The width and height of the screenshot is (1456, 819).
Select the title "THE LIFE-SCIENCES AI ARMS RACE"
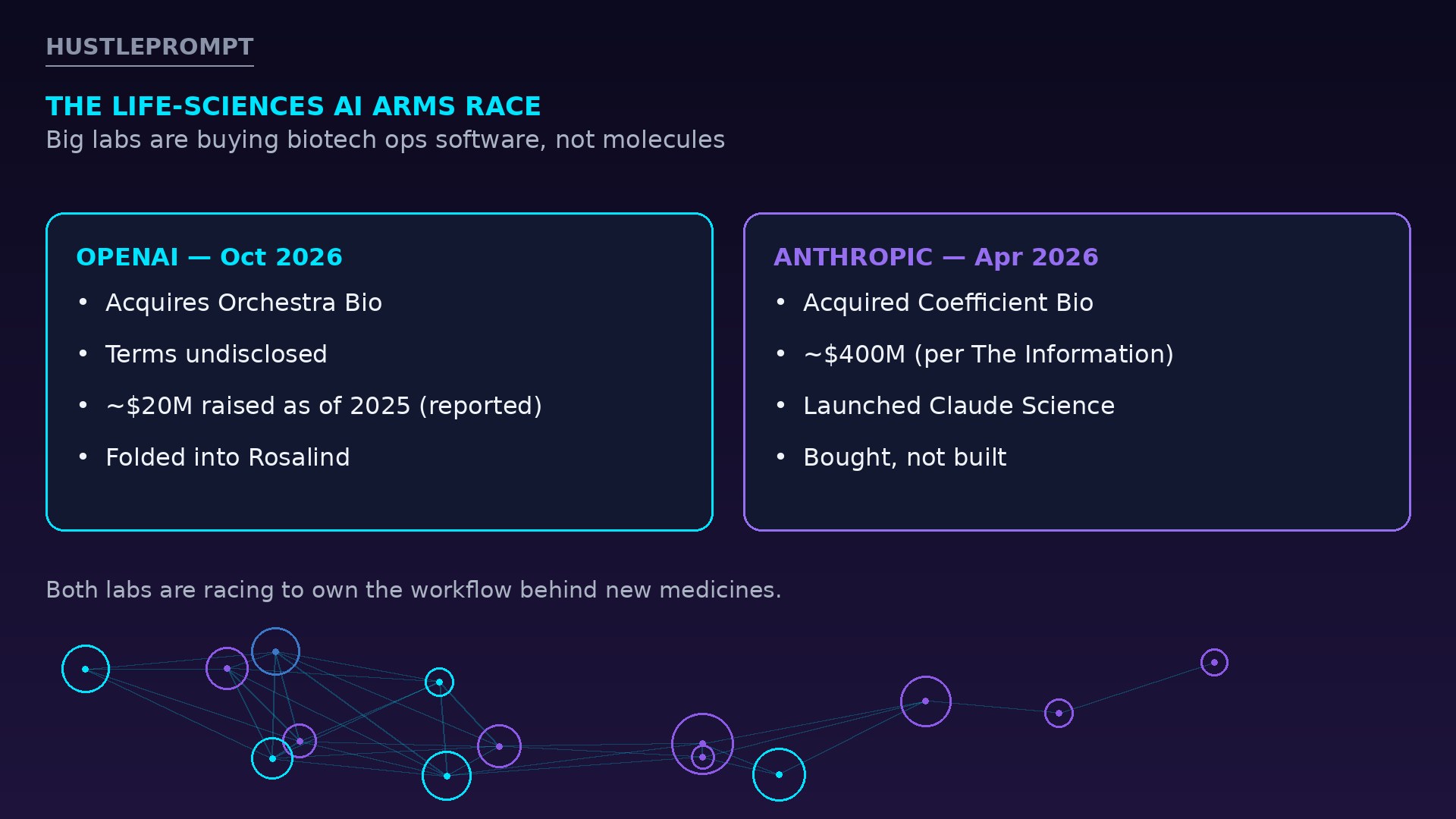(x=293, y=106)
